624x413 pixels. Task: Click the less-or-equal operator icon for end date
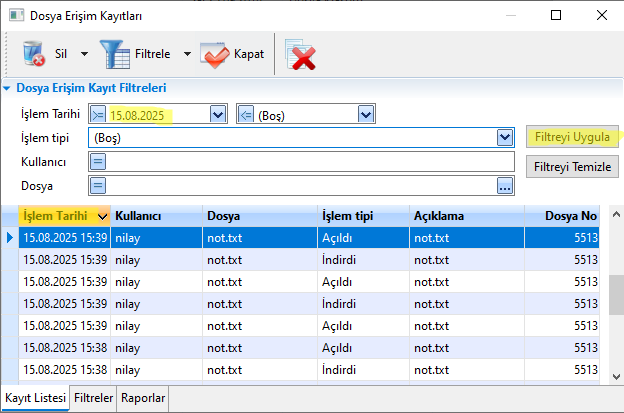[246, 114]
